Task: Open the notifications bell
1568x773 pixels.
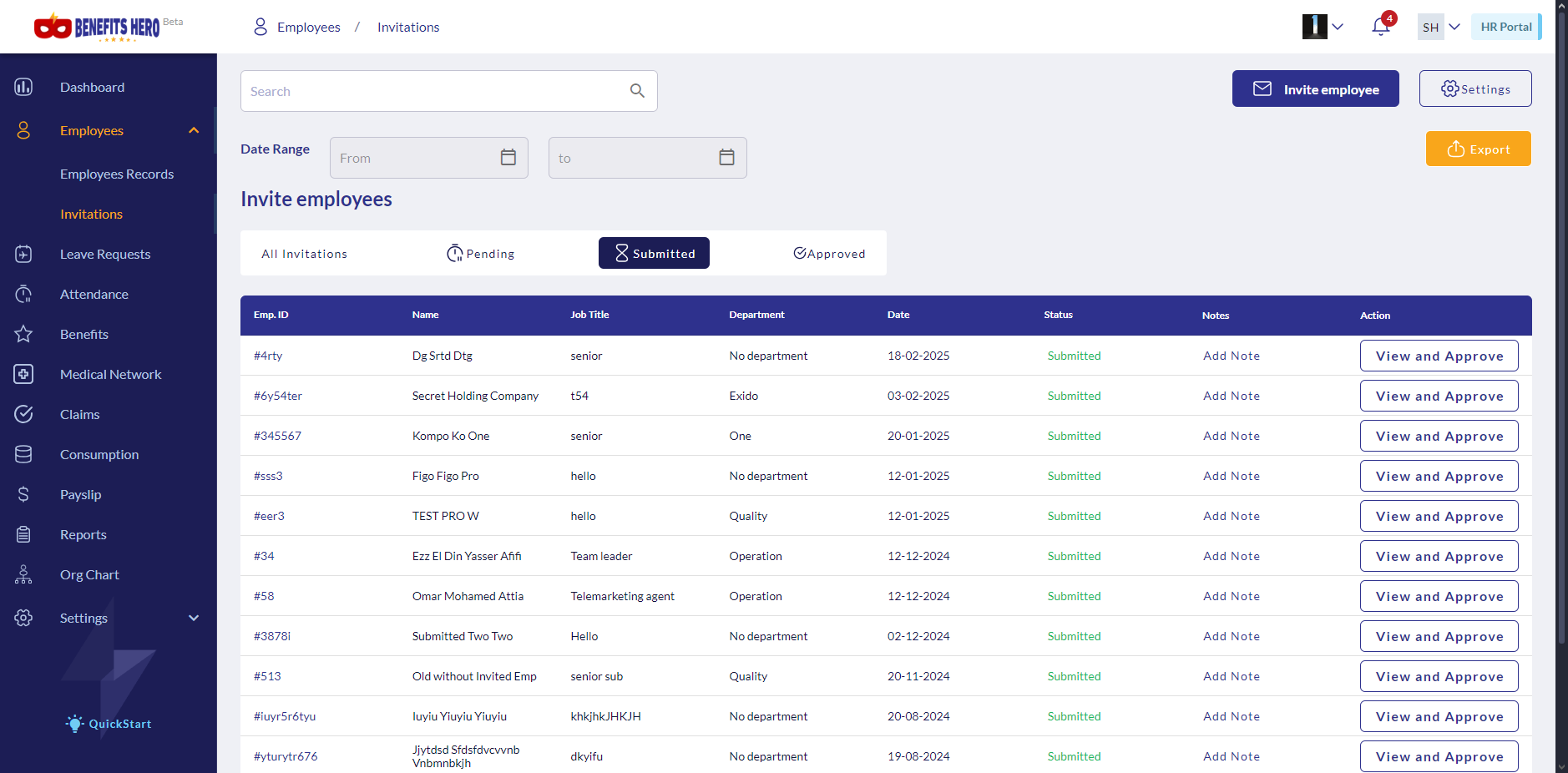Action: (x=1380, y=27)
